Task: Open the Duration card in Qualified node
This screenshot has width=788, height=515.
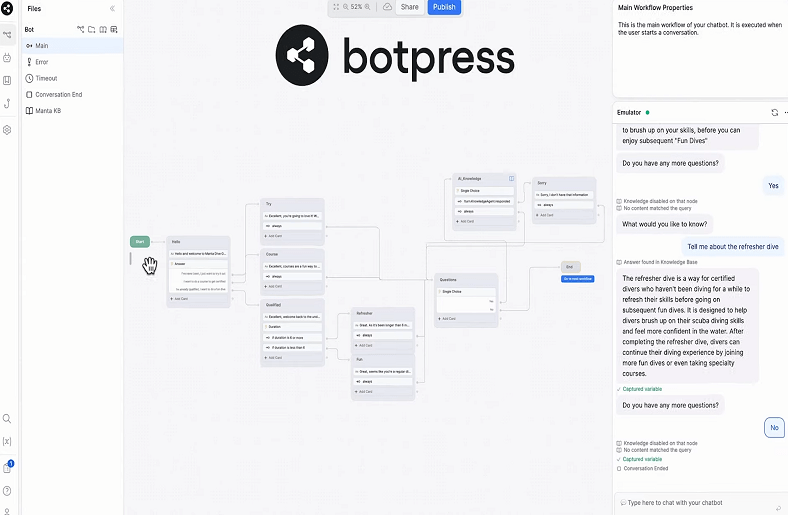Action: 292,327
